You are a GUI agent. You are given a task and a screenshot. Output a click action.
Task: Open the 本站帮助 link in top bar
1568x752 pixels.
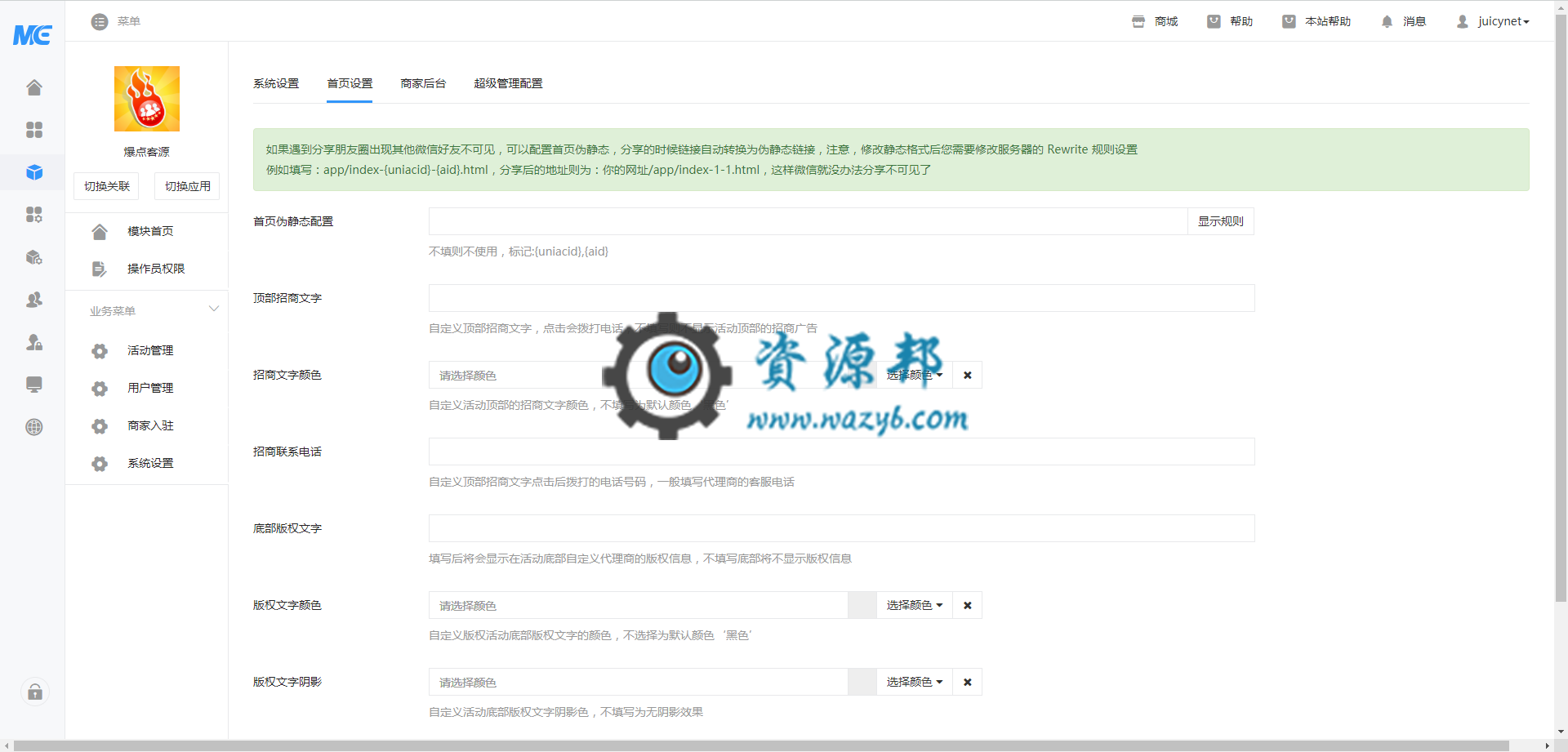(x=1328, y=21)
